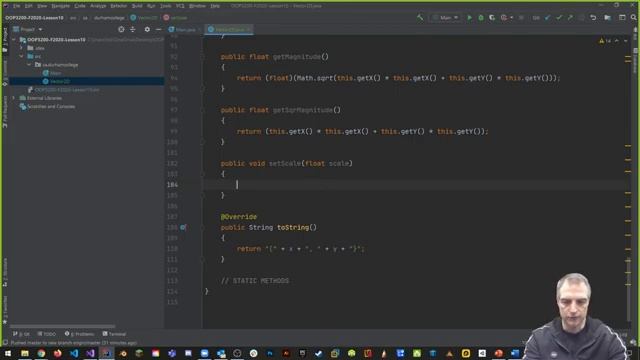Viewport: 640px width, 360px height.
Task: Open Visual Studio purple icon on taskbar
Action: [x=90, y=353]
